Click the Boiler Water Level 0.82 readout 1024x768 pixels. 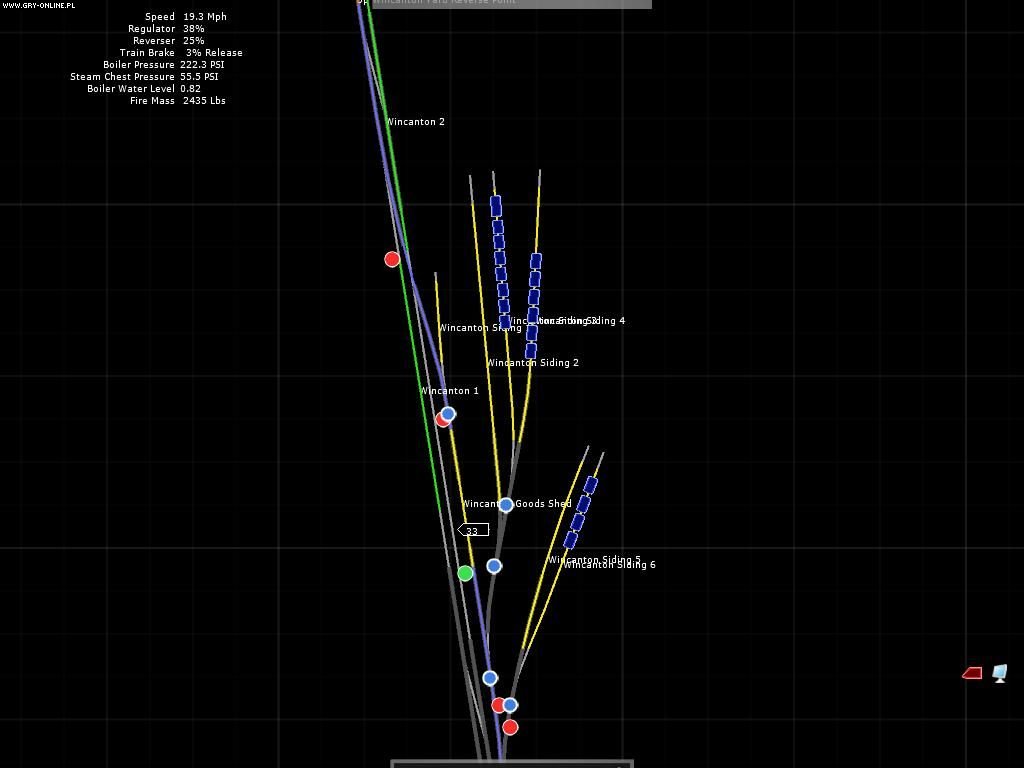point(144,89)
